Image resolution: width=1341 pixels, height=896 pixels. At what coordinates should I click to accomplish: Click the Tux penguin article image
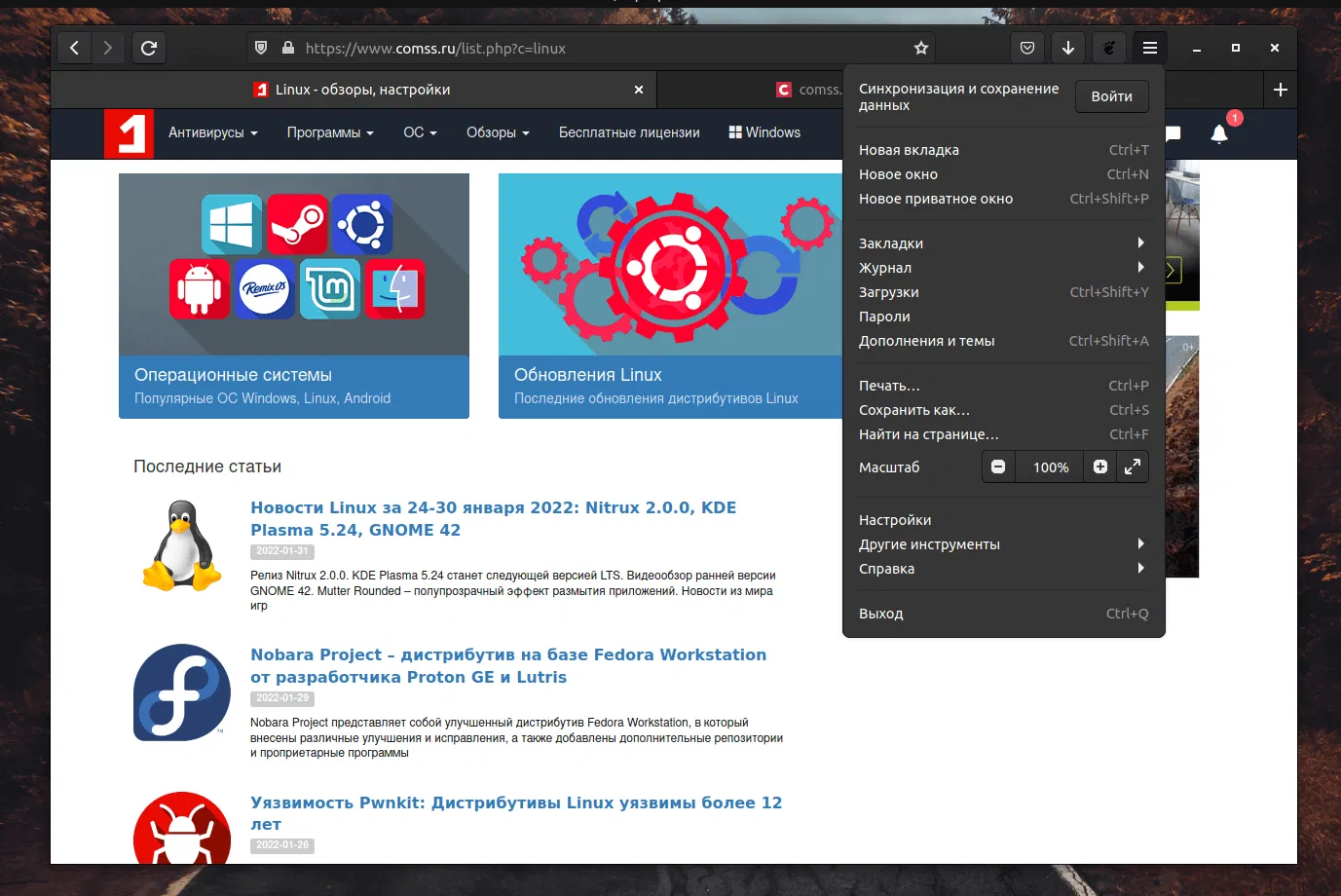pos(182,545)
